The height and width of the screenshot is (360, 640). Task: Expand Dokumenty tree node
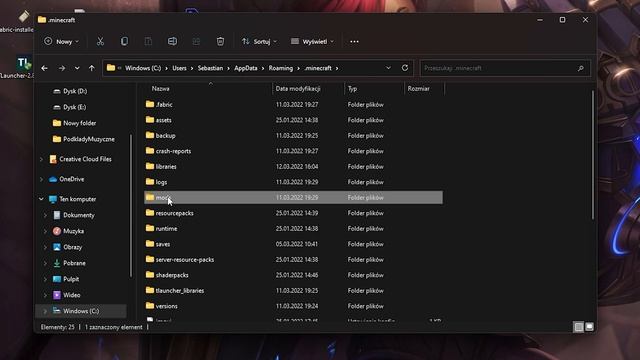pyautogui.click(x=45, y=215)
